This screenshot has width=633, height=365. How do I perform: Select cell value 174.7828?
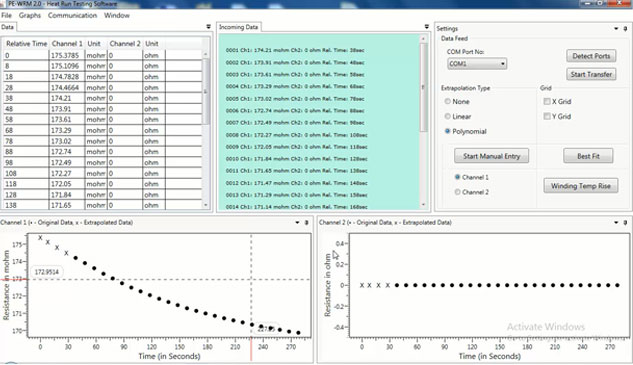[x=67, y=77]
